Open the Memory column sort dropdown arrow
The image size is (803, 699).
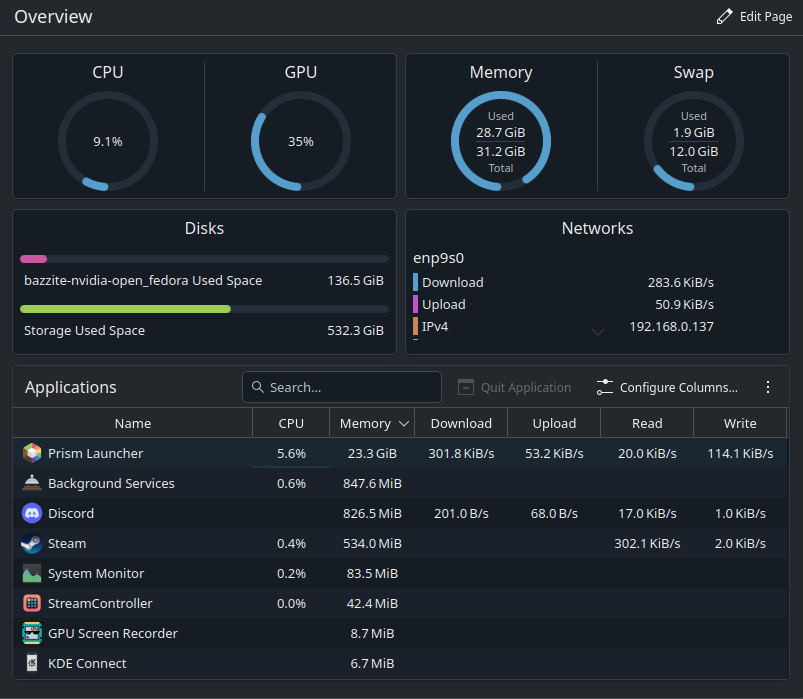403,423
